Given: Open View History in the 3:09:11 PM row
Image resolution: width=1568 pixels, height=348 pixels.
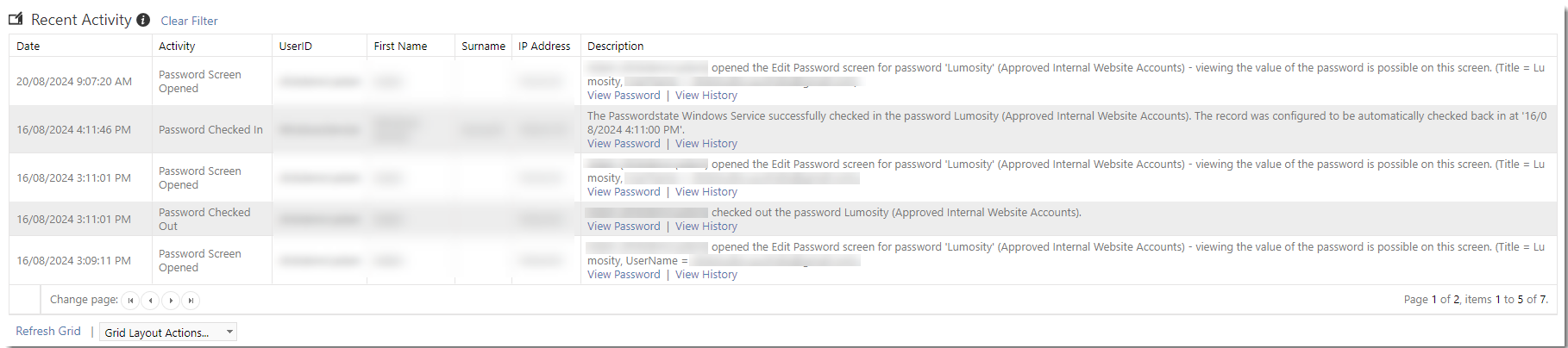Looking at the screenshot, I should tap(706, 275).
